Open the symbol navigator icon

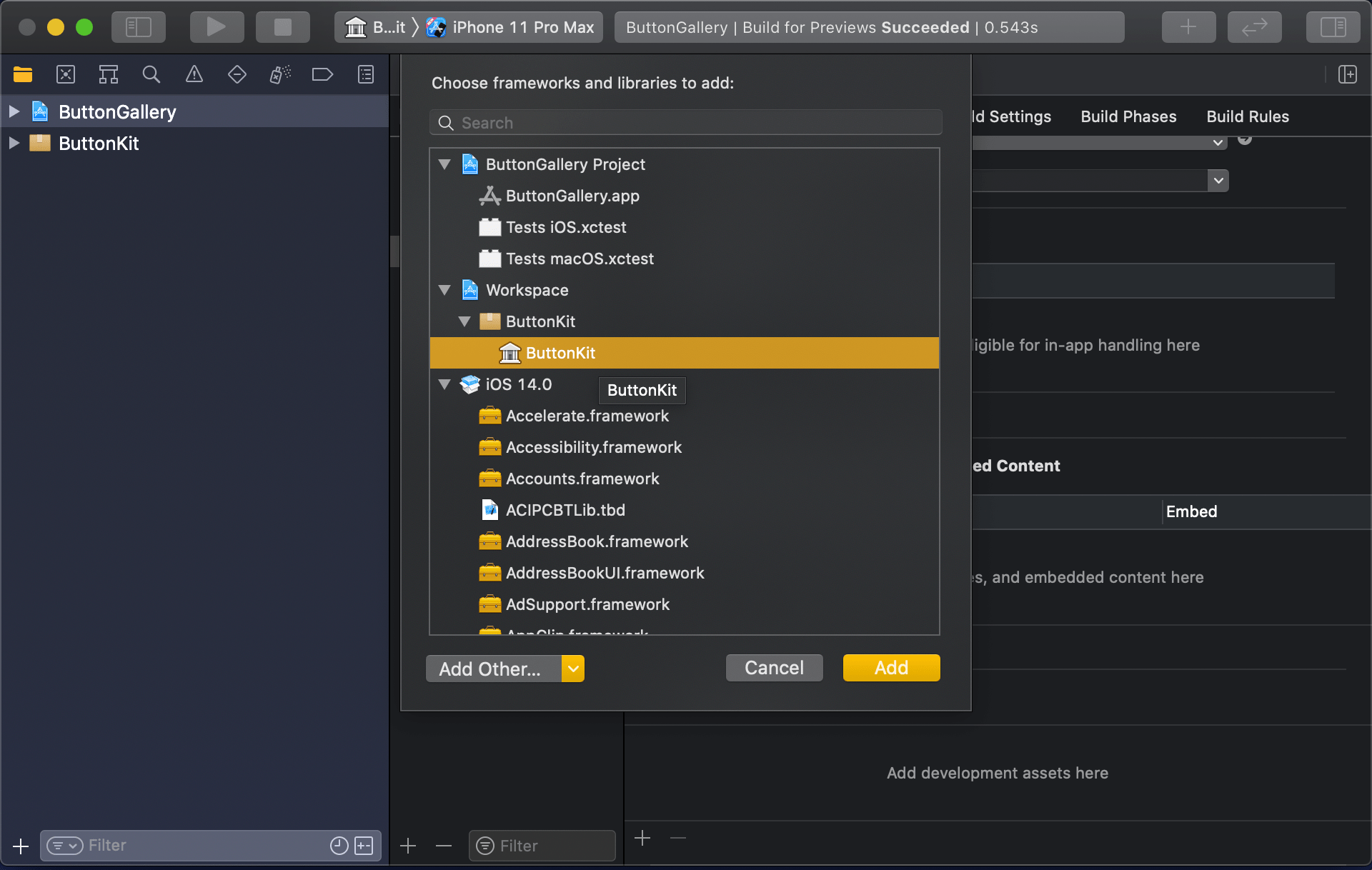click(x=109, y=74)
